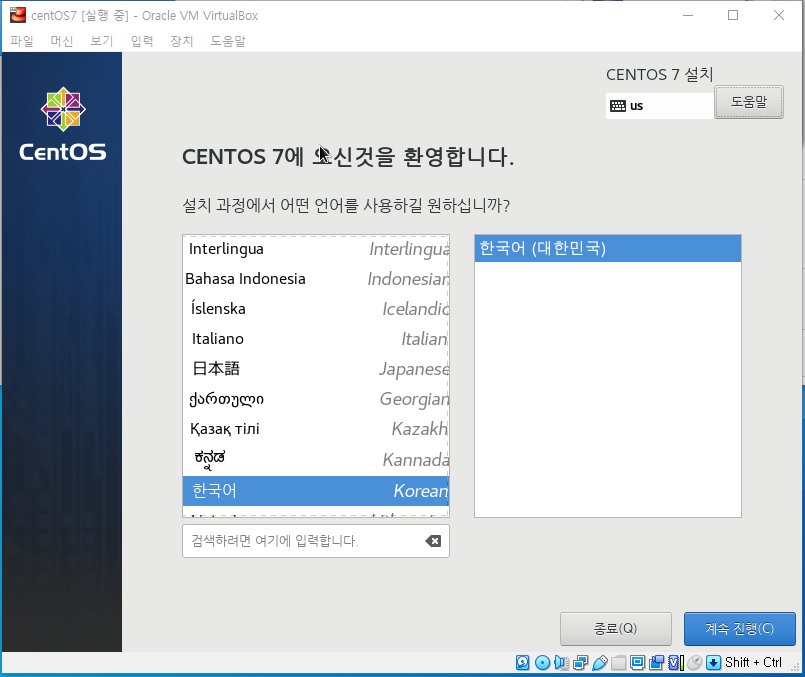Screen dimensions: 805x677
Task: Select 한국어 Korean language row
Action: [x=316, y=491]
